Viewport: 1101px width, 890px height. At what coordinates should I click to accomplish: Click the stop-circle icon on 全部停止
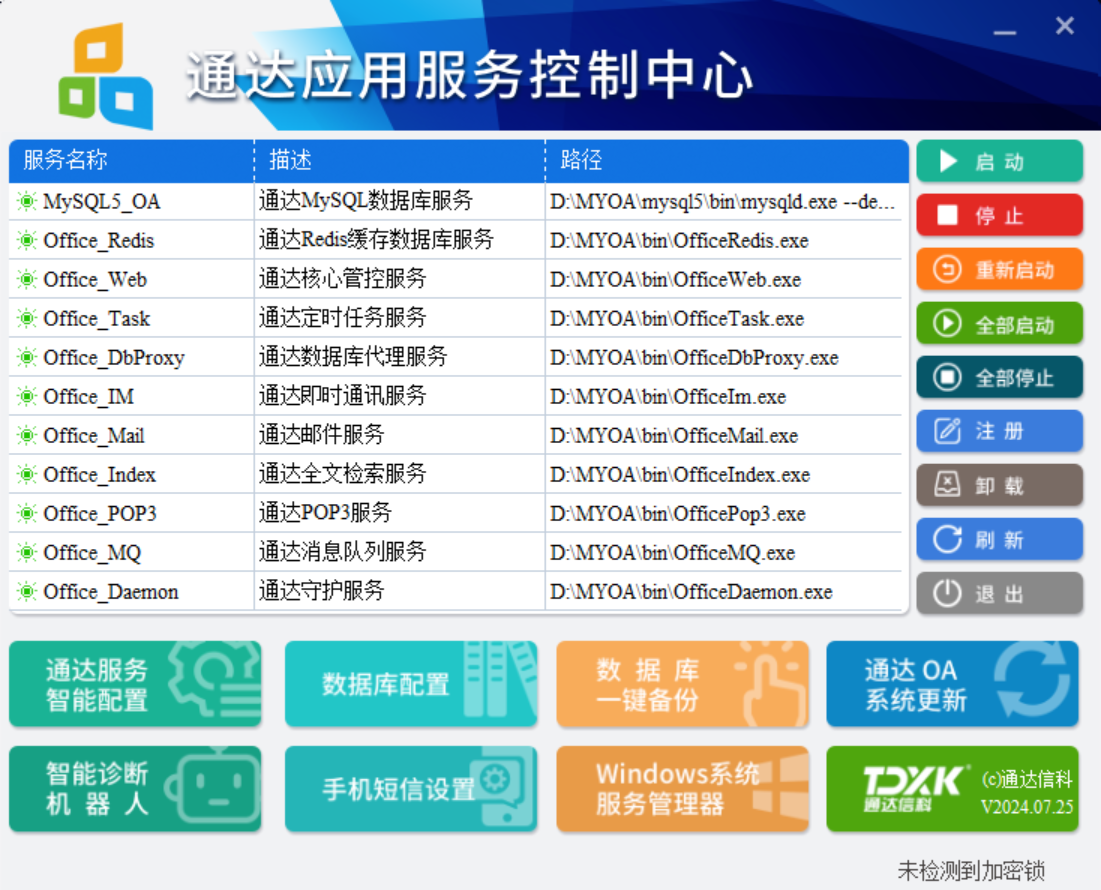tap(947, 378)
